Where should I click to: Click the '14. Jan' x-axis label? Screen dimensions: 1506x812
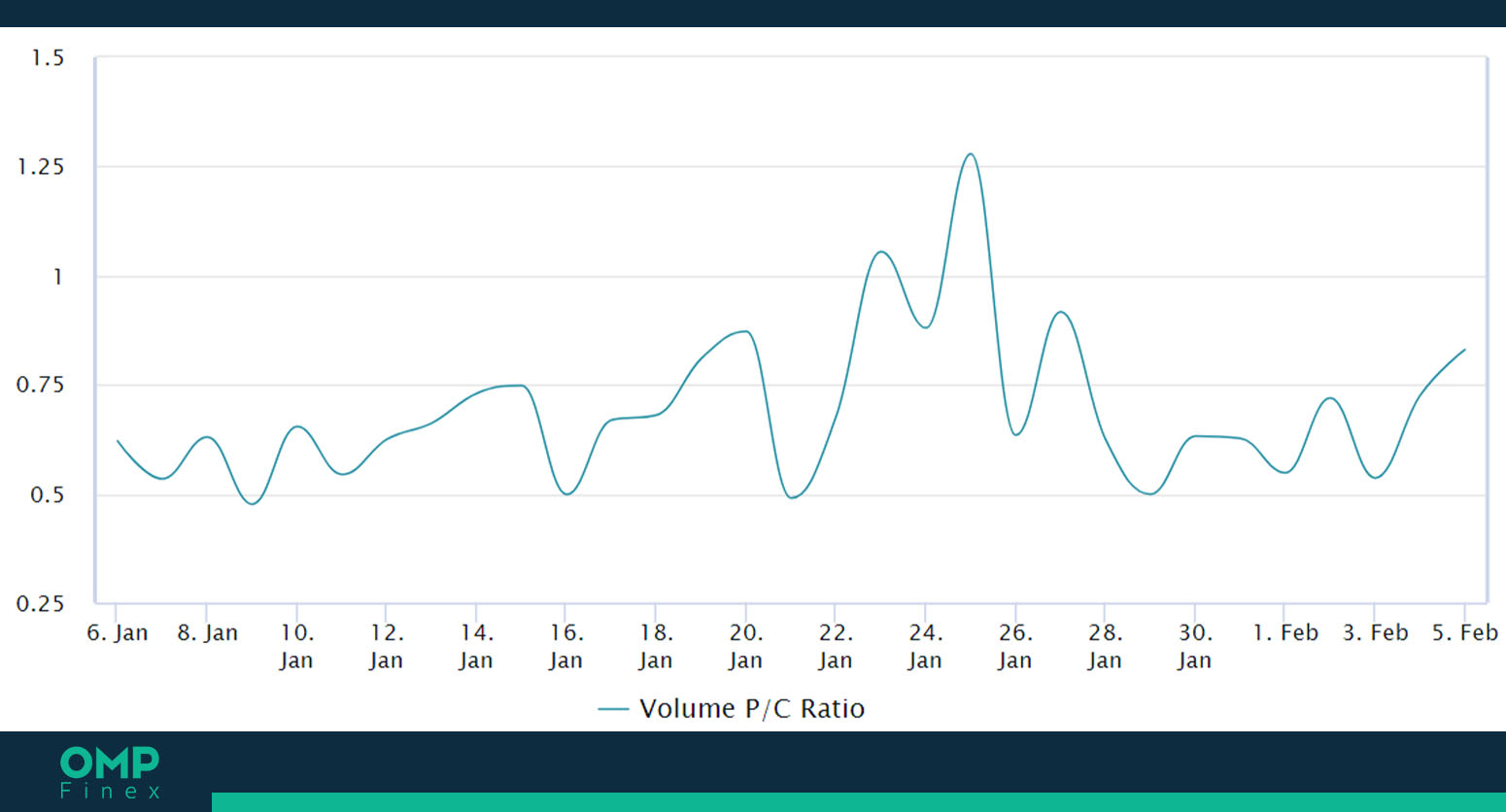(476, 647)
